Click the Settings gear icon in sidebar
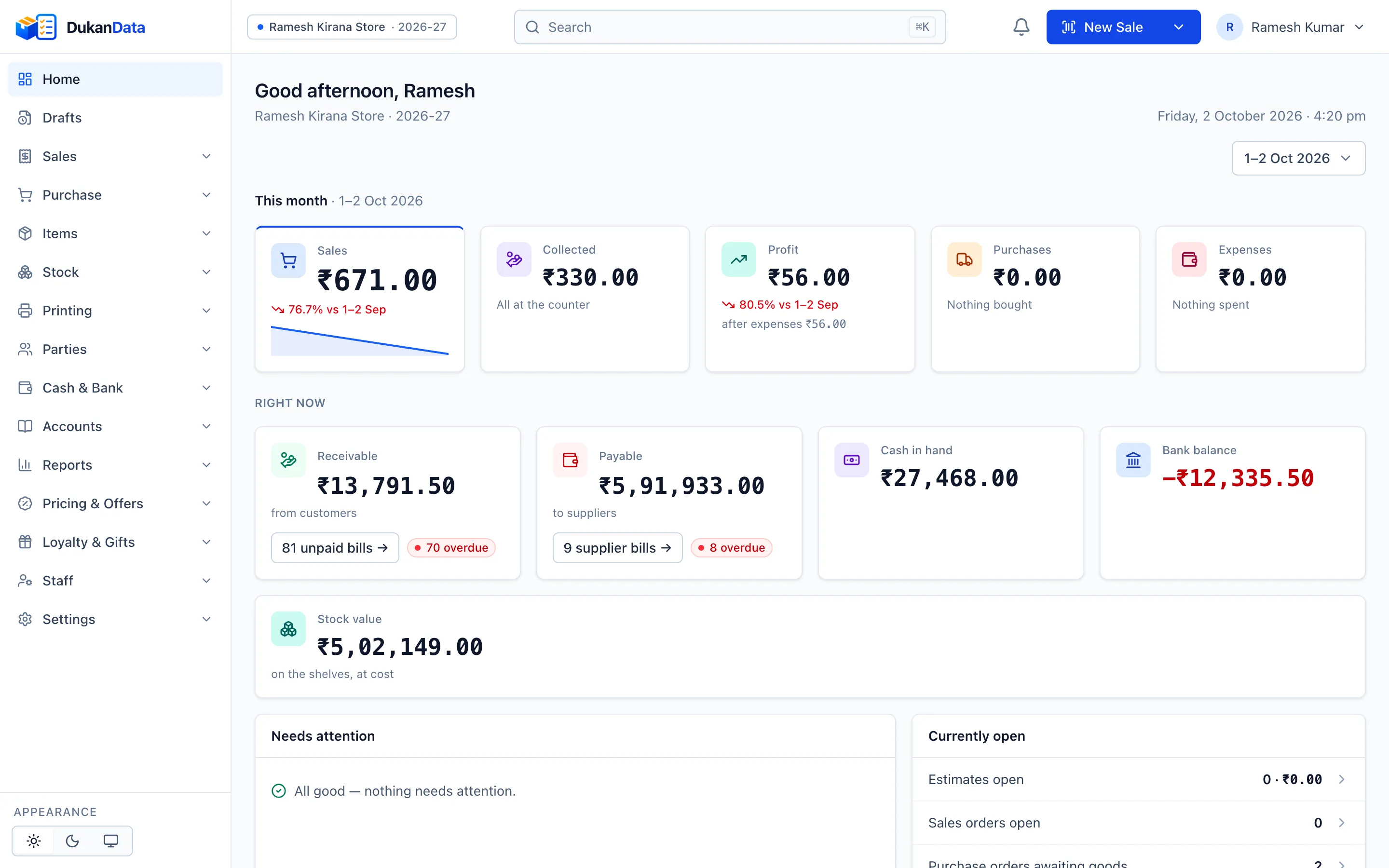The width and height of the screenshot is (1389, 868). [25, 619]
